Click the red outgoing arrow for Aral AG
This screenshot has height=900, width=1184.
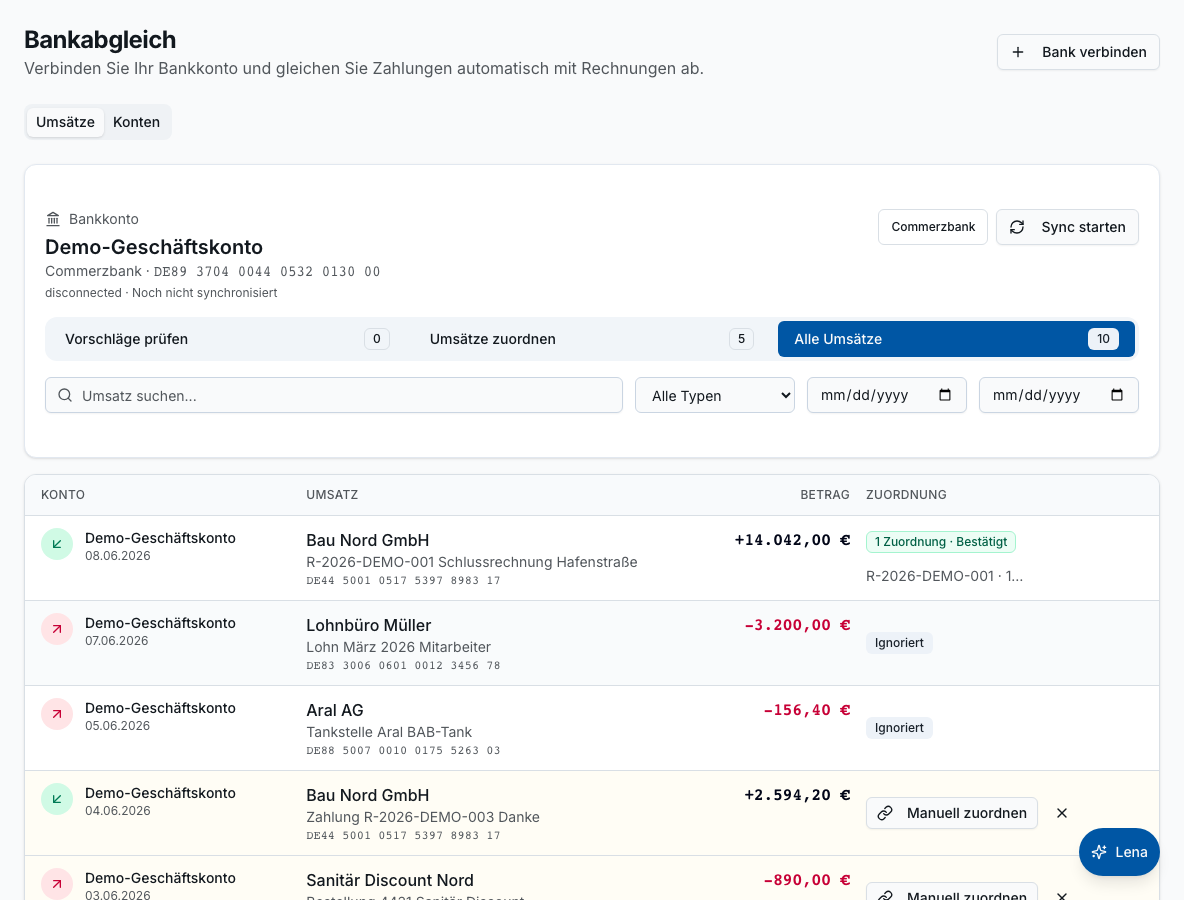coord(57,714)
